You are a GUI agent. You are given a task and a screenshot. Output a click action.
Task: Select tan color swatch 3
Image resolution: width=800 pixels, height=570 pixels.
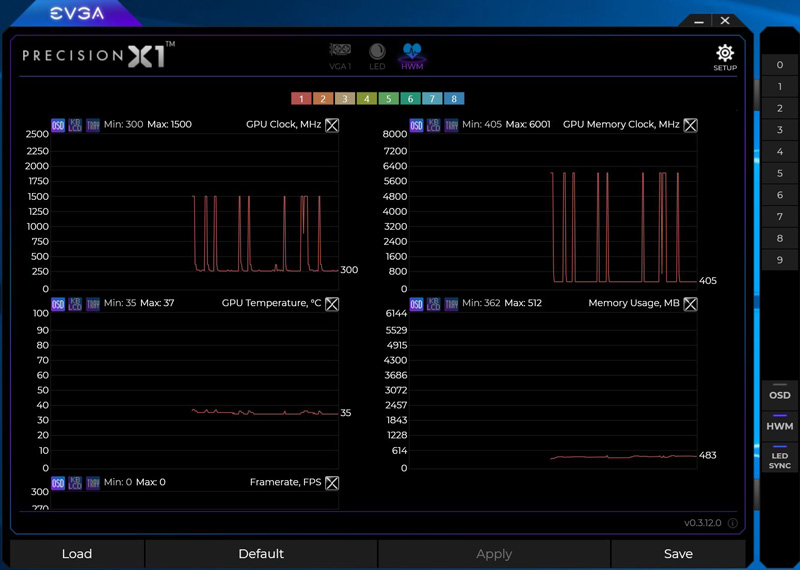click(x=345, y=98)
